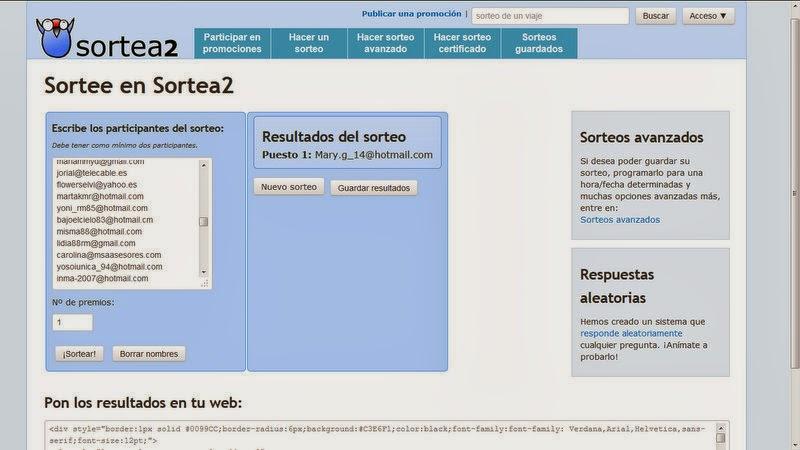Click the 'Borrar nombres' button
The width and height of the screenshot is (800, 450).
click(147, 354)
